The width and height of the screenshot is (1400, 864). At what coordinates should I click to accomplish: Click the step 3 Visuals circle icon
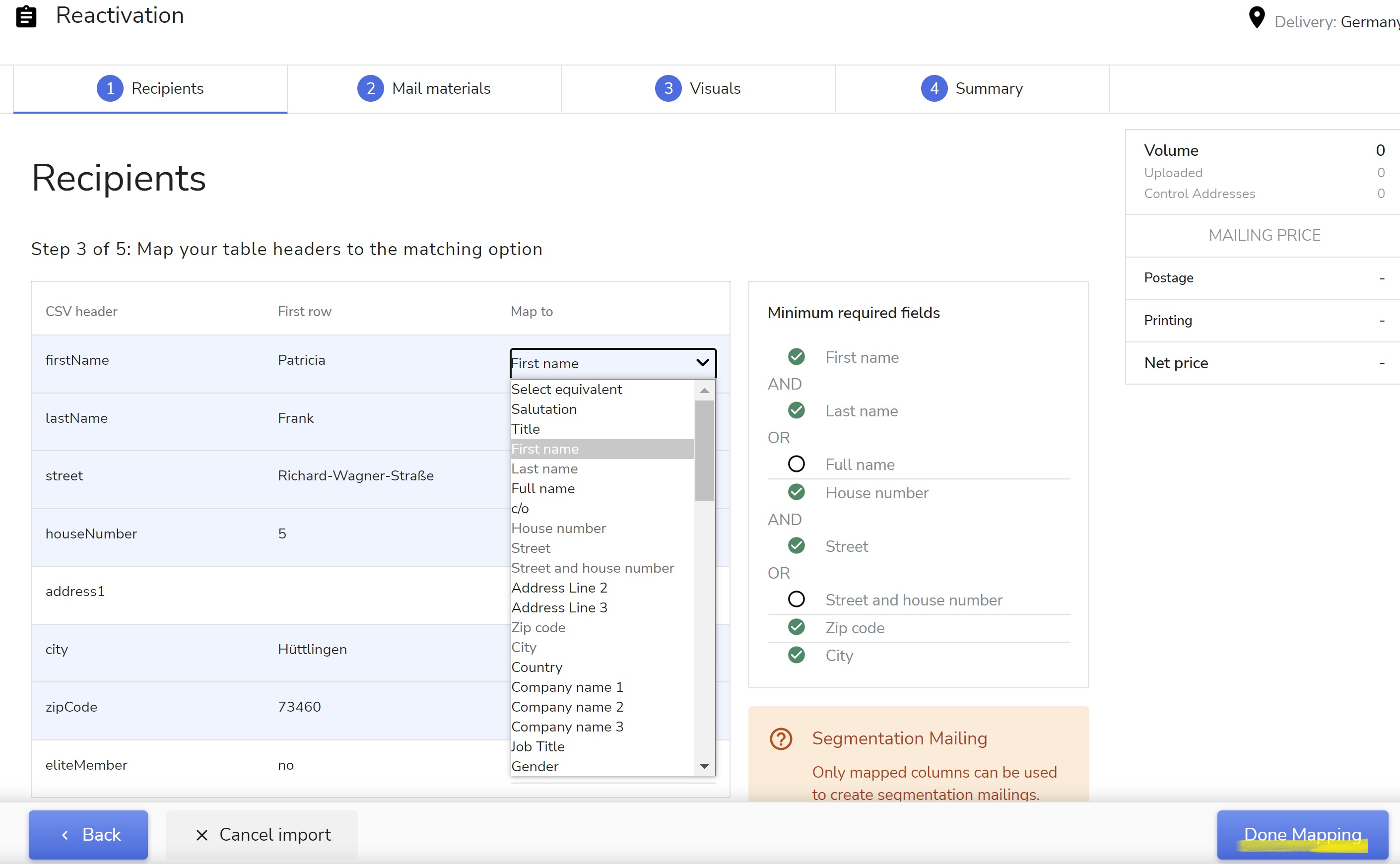point(668,88)
